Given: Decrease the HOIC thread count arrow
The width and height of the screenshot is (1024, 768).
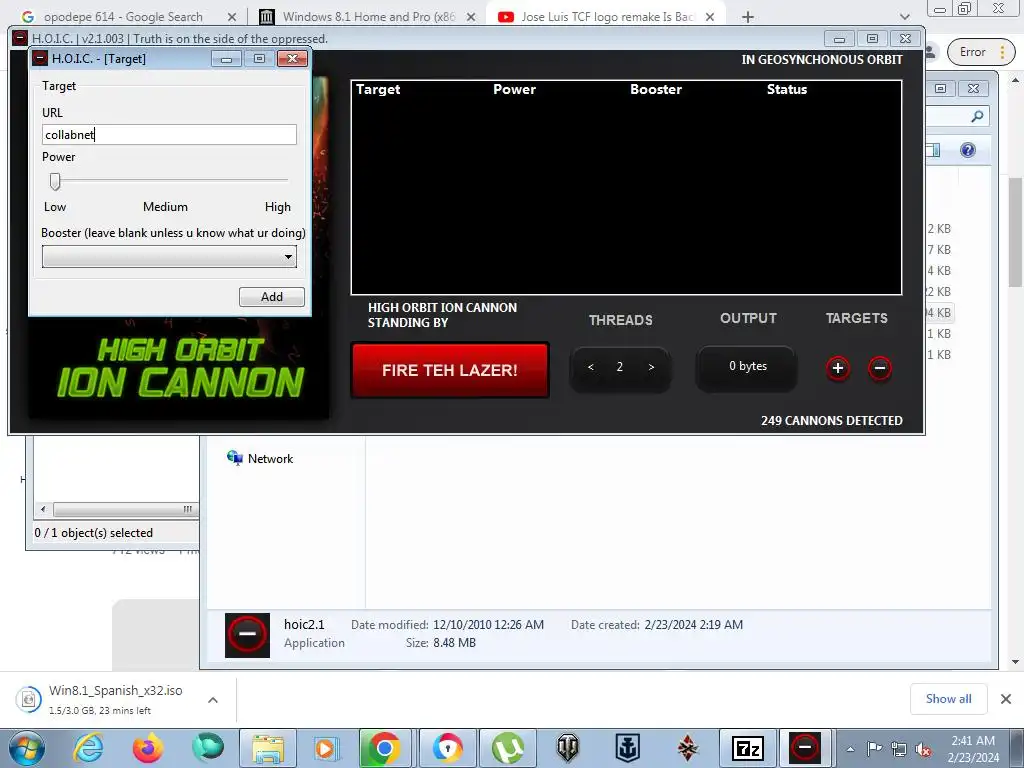Looking at the screenshot, I should pyautogui.click(x=590, y=367).
